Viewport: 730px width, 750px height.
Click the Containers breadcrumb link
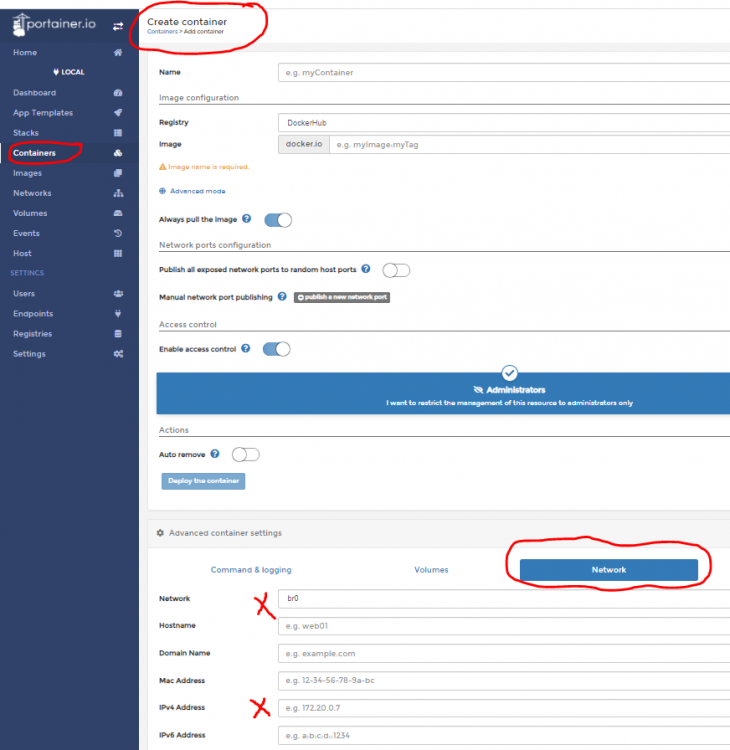pyautogui.click(x=162, y=32)
